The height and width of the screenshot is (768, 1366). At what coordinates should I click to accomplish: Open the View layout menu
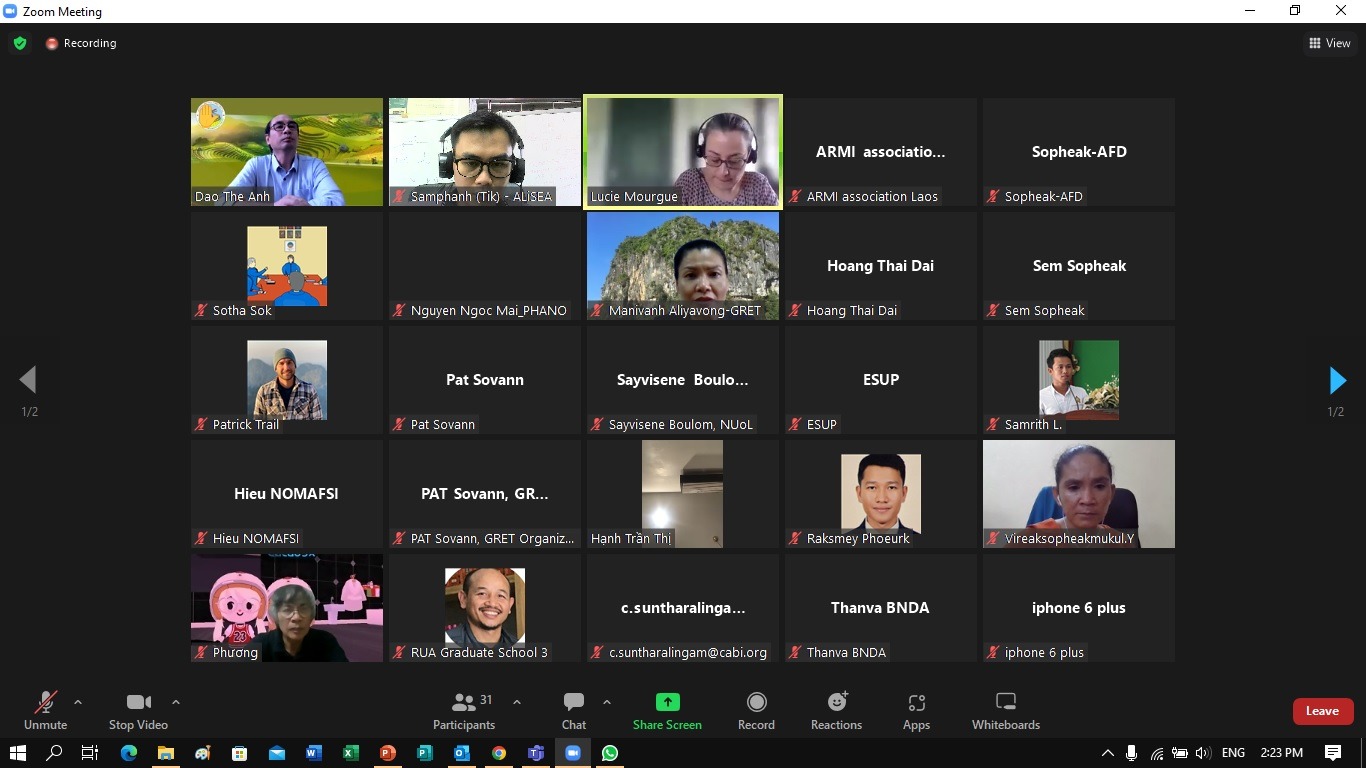[1329, 43]
